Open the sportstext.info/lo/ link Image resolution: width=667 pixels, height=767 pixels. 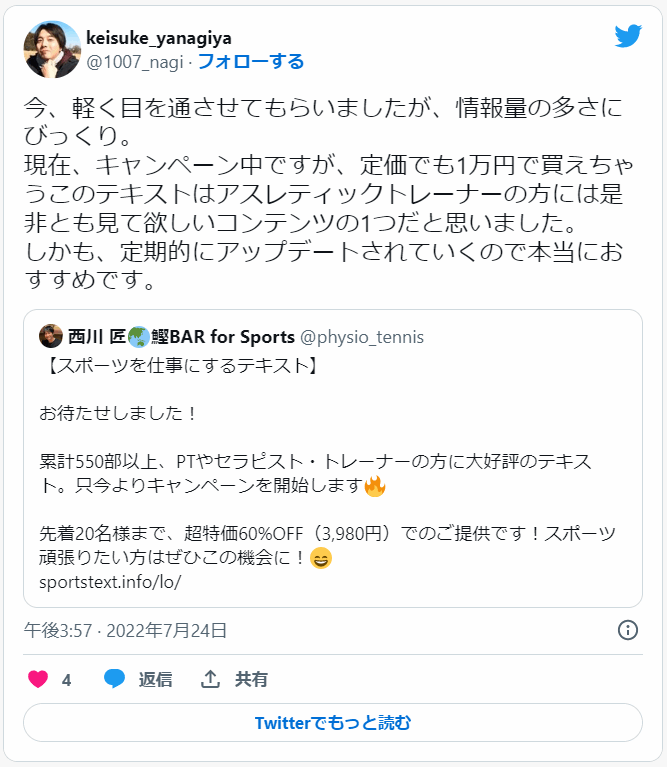click(110, 582)
